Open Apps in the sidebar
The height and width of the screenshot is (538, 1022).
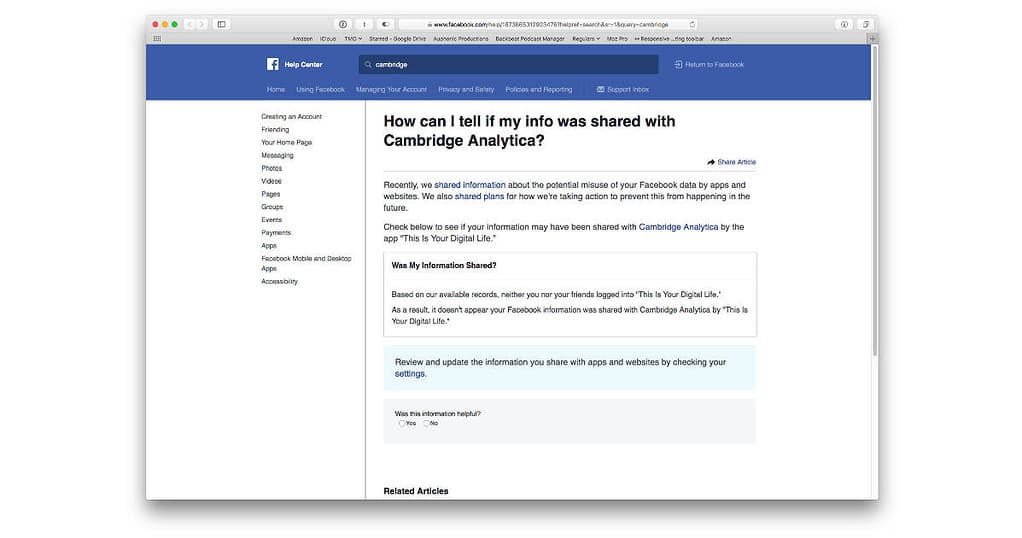click(269, 246)
